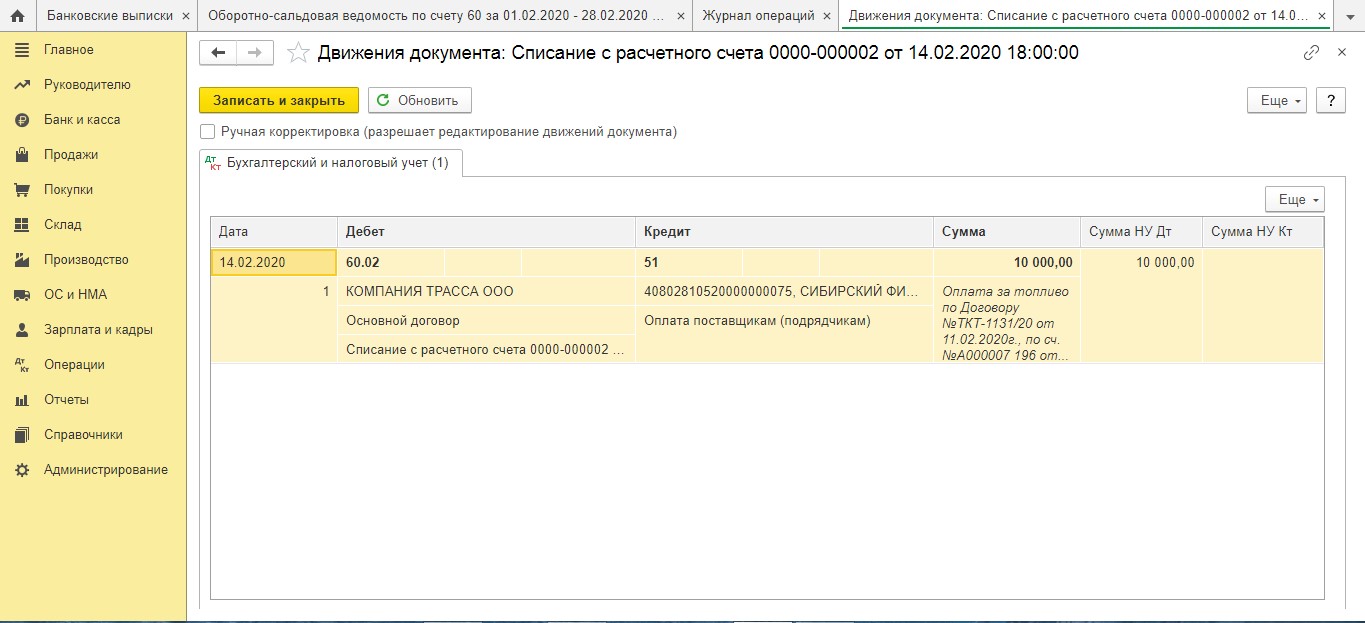The height and width of the screenshot is (623, 1365).
Task: Click the Администрирование gear icon
Action: pos(22,470)
